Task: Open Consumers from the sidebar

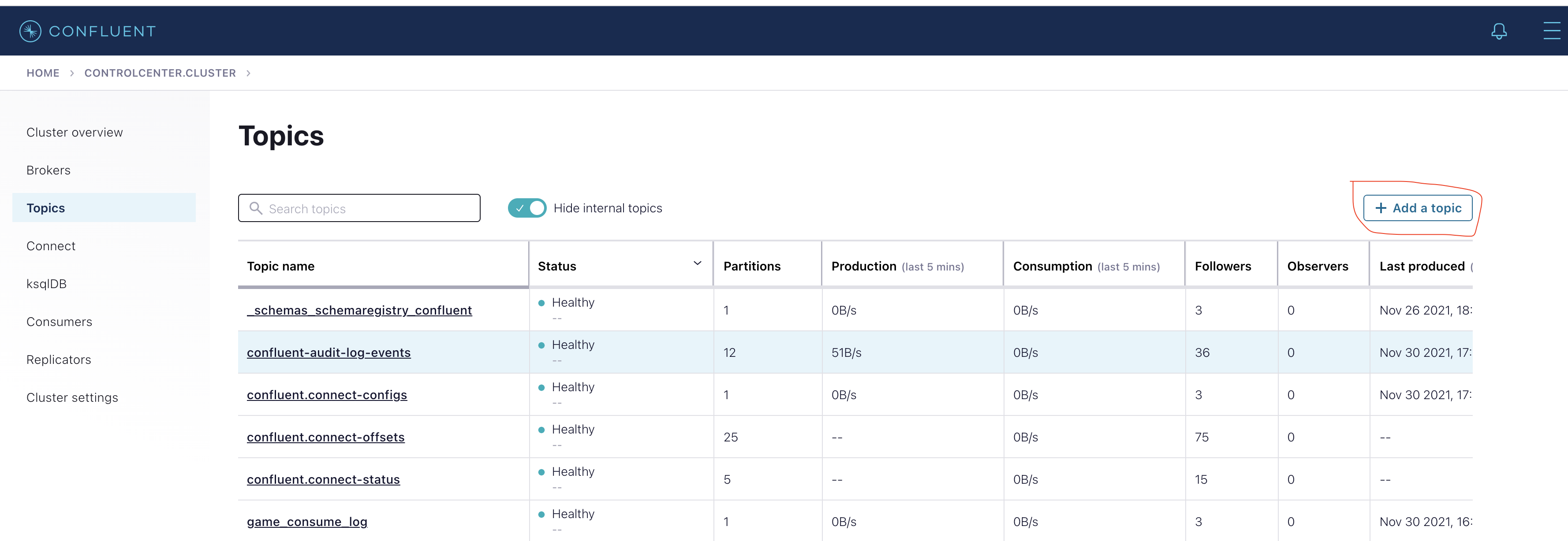Action: coord(59,322)
